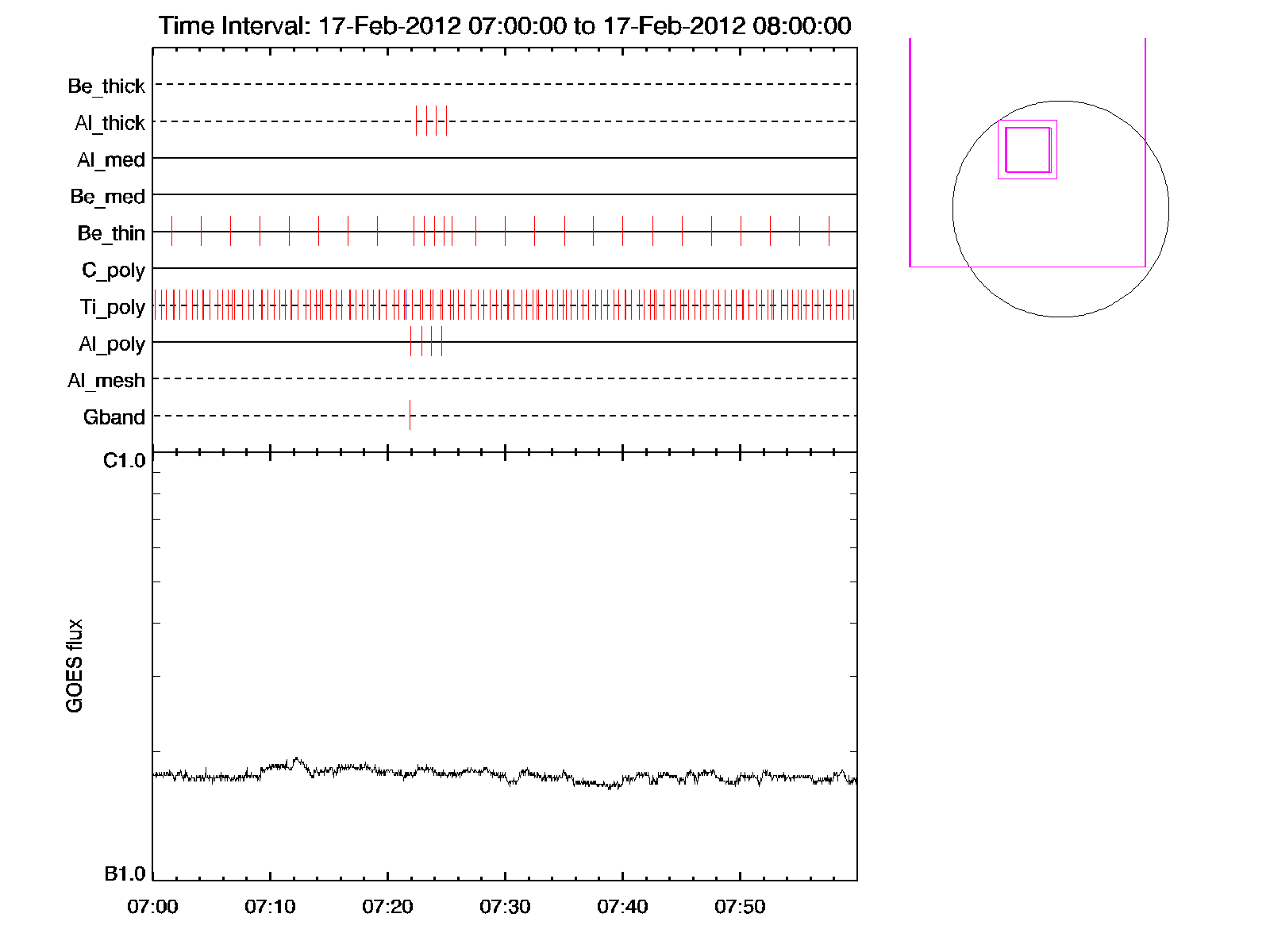Select the Be_med row label
Viewport: 1270px width, 952px height.
click(107, 196)
